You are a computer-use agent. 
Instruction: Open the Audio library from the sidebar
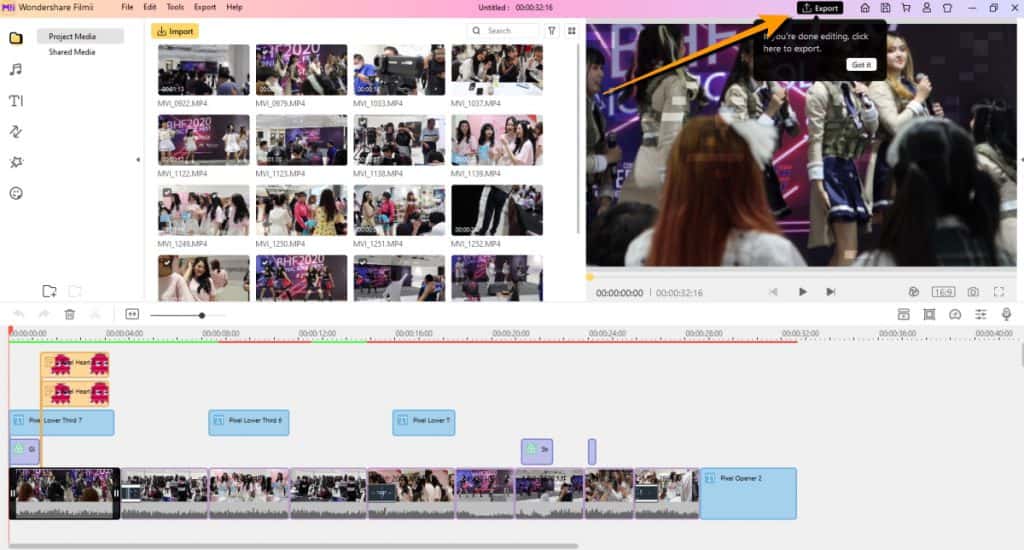tap(16, 69)
